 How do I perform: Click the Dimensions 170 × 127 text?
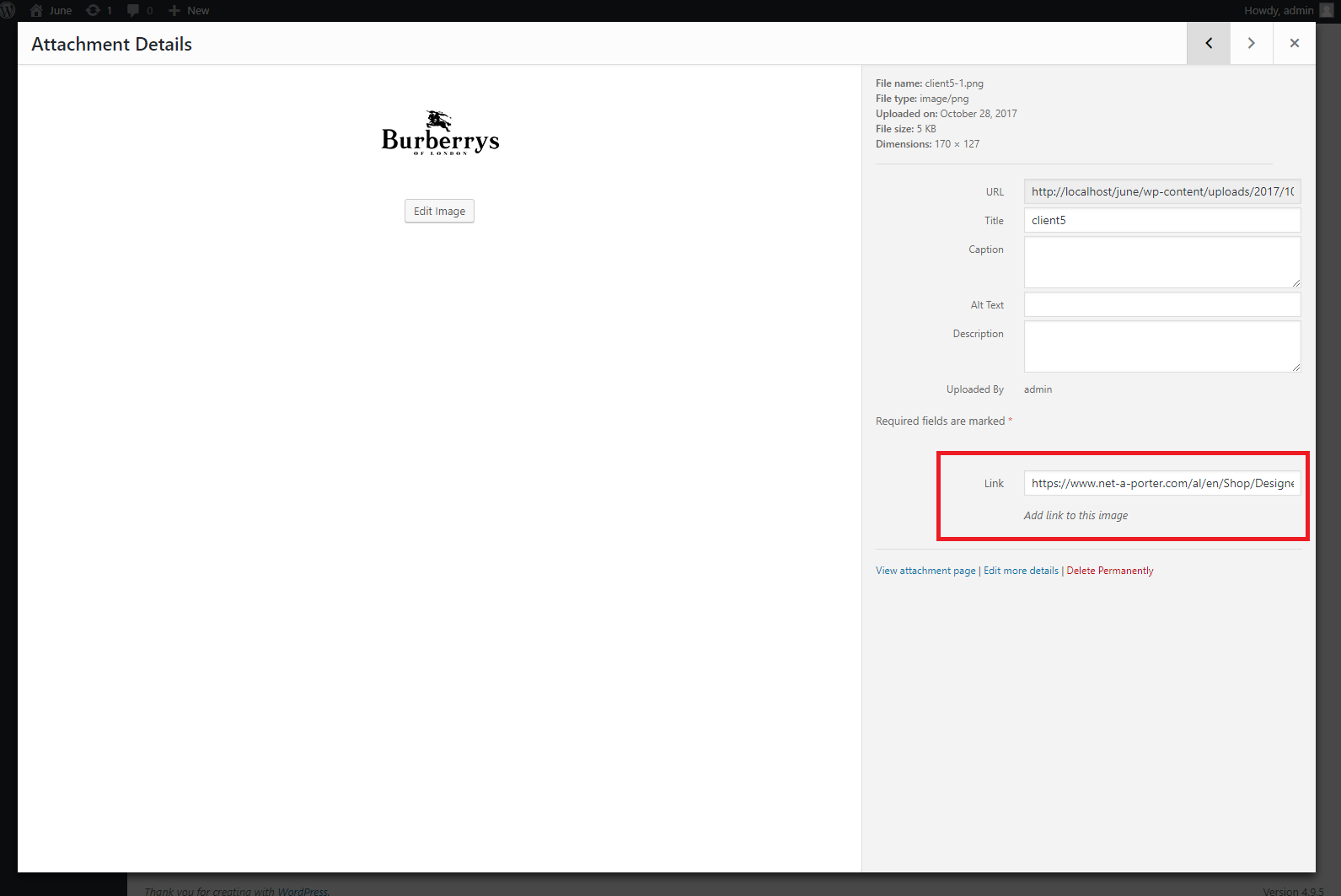point(927,144)
